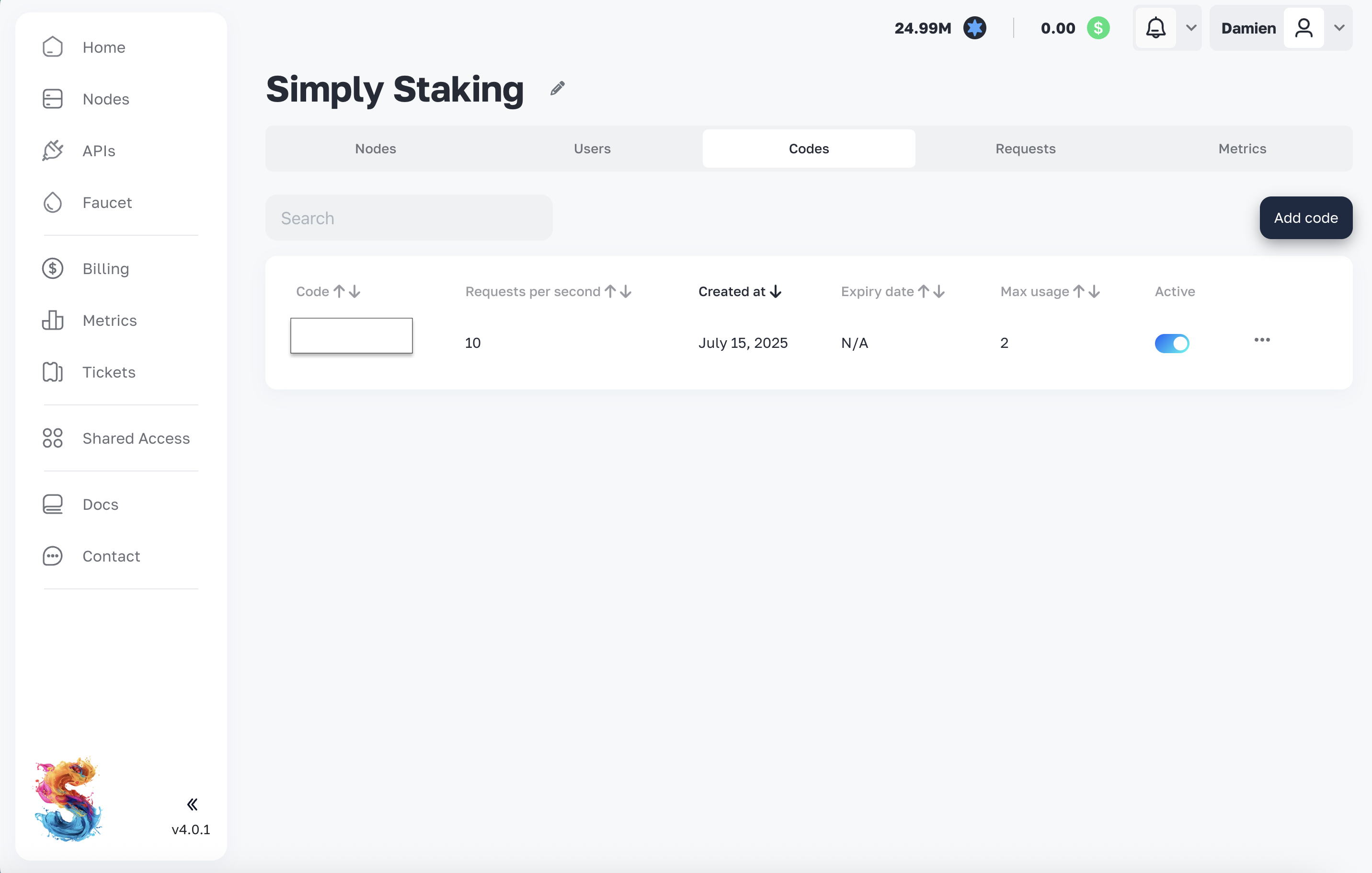This screenshot has height=873, width=1372.
Task: Click the user avatar icon beside Damien
Action: click(x=1303, y=28)
